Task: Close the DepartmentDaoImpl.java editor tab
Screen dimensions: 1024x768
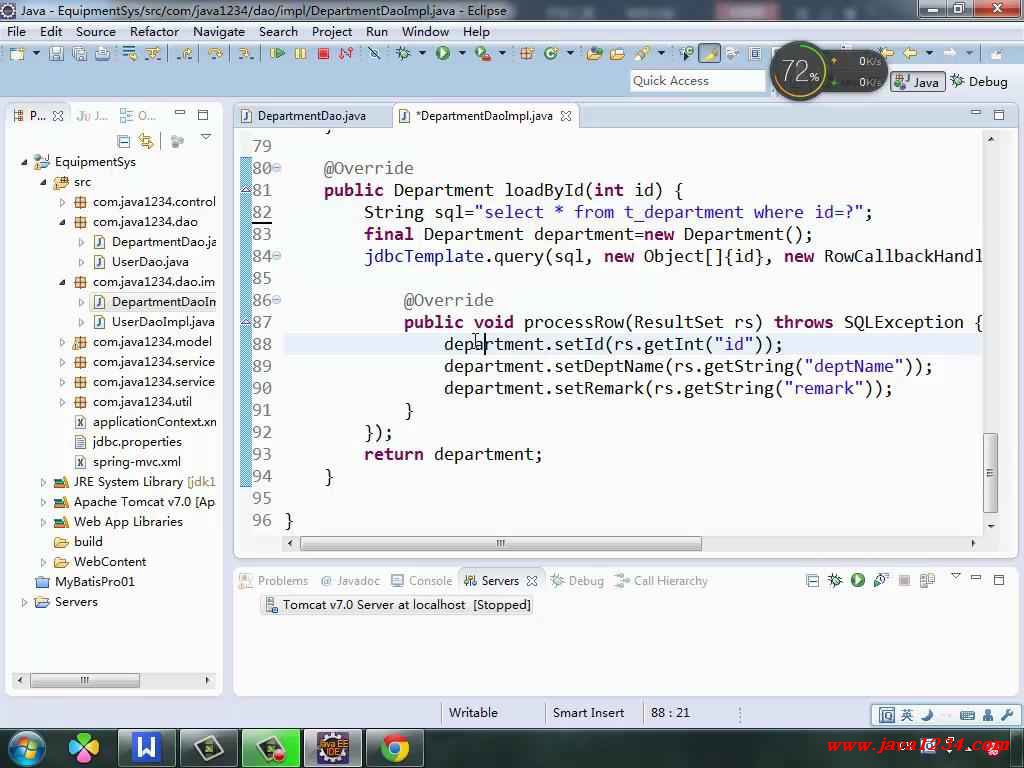Action: pyautogui.click(x=566, y=116)
